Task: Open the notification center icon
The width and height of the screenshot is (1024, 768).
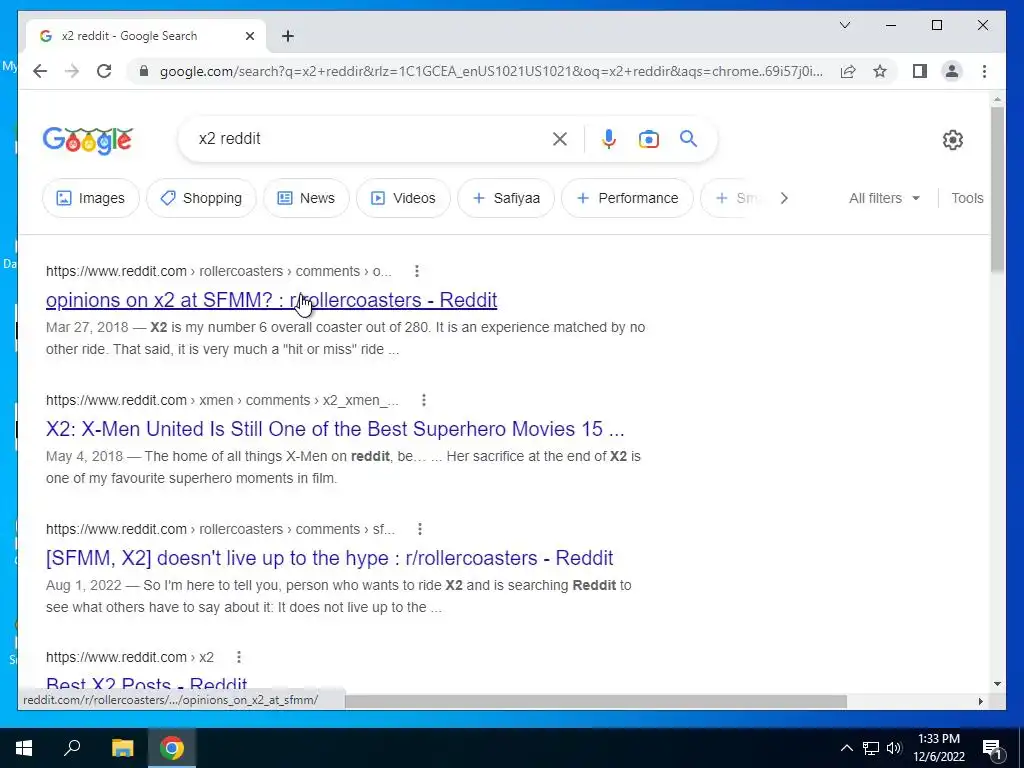Action: tap(992, 748)
